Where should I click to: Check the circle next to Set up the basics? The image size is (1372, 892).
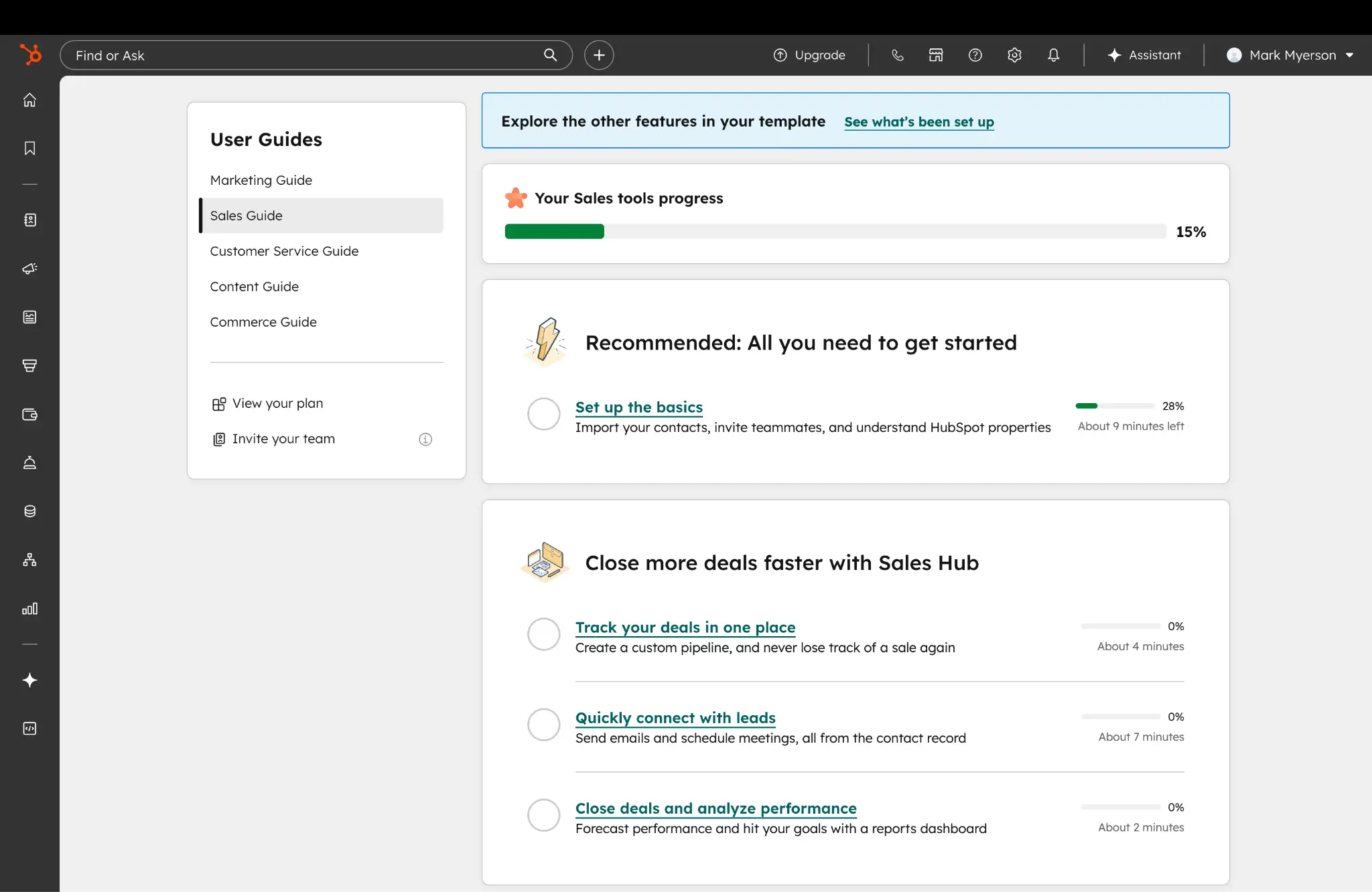pos(543,414)
